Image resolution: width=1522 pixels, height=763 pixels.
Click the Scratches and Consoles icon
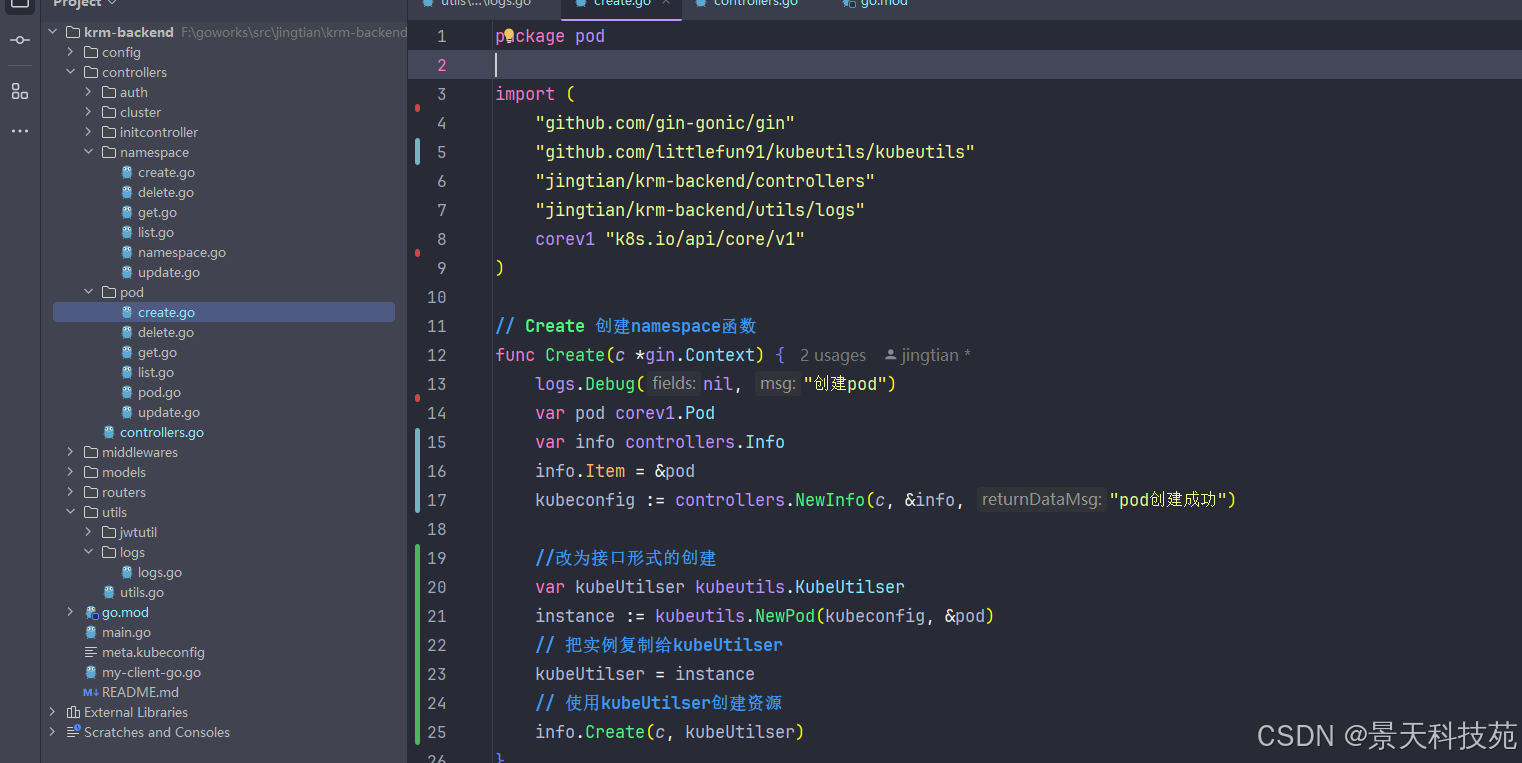point(73,732)
